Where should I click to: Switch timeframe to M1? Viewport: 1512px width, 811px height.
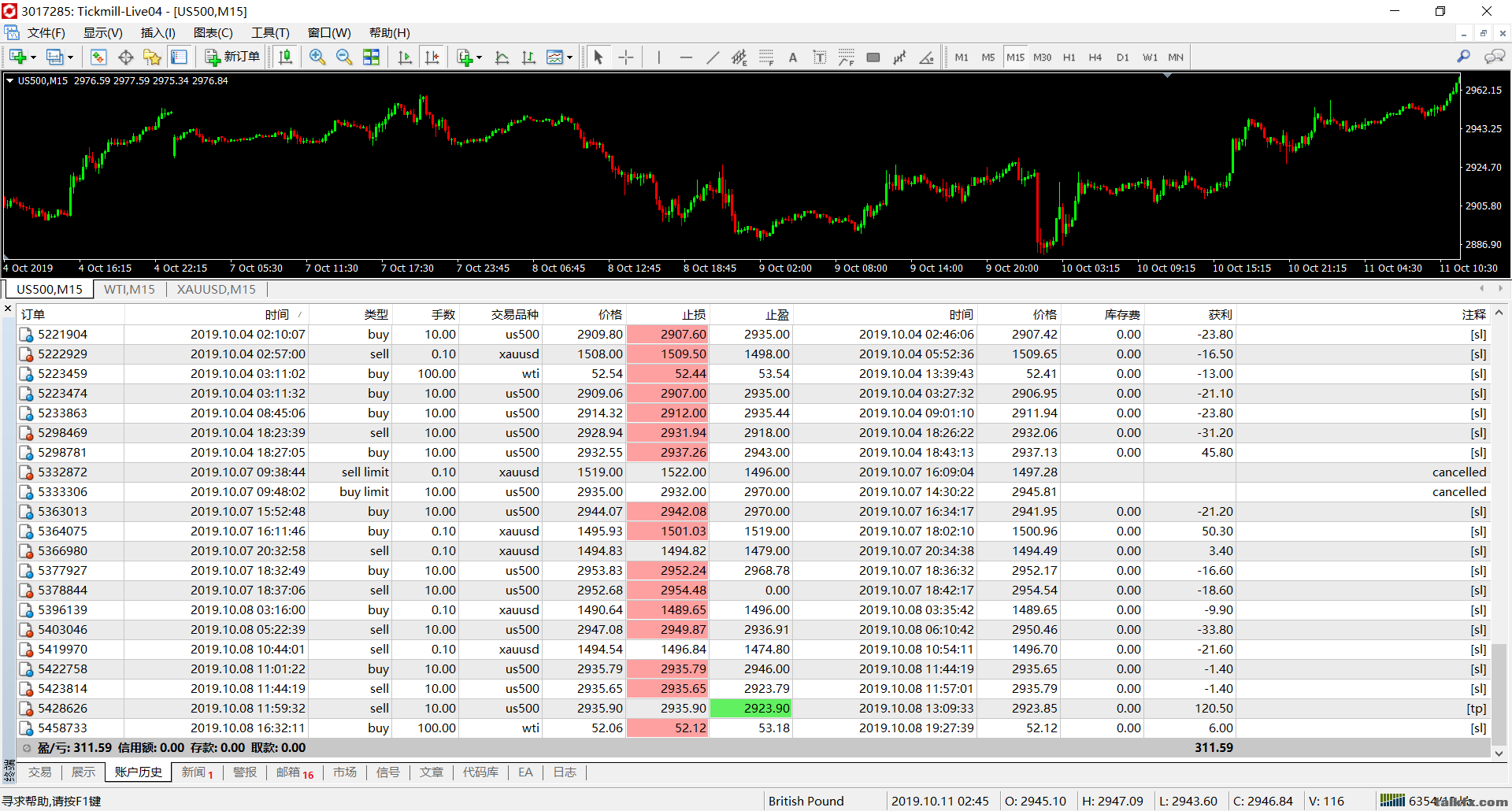(962, 57)
